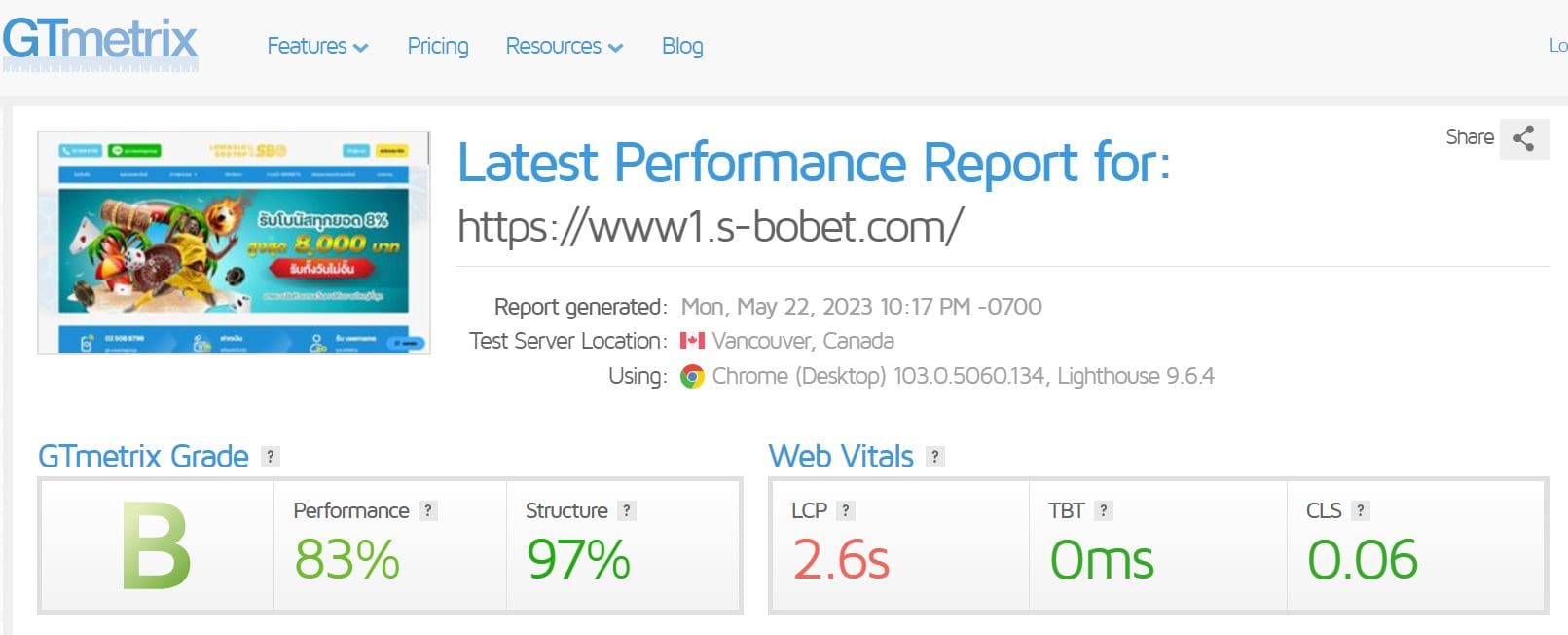Expand the Features dropdown menu

tap(317, 46)
